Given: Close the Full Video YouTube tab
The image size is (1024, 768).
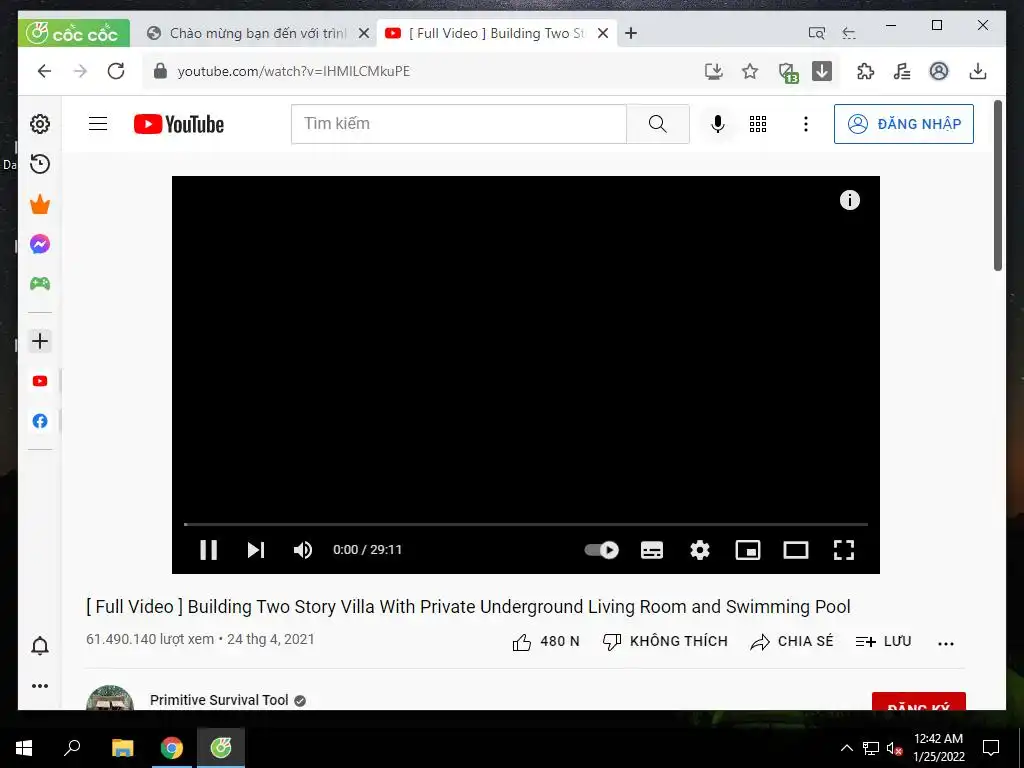Looking at the screenshot, I should click(x=603, y=33).
